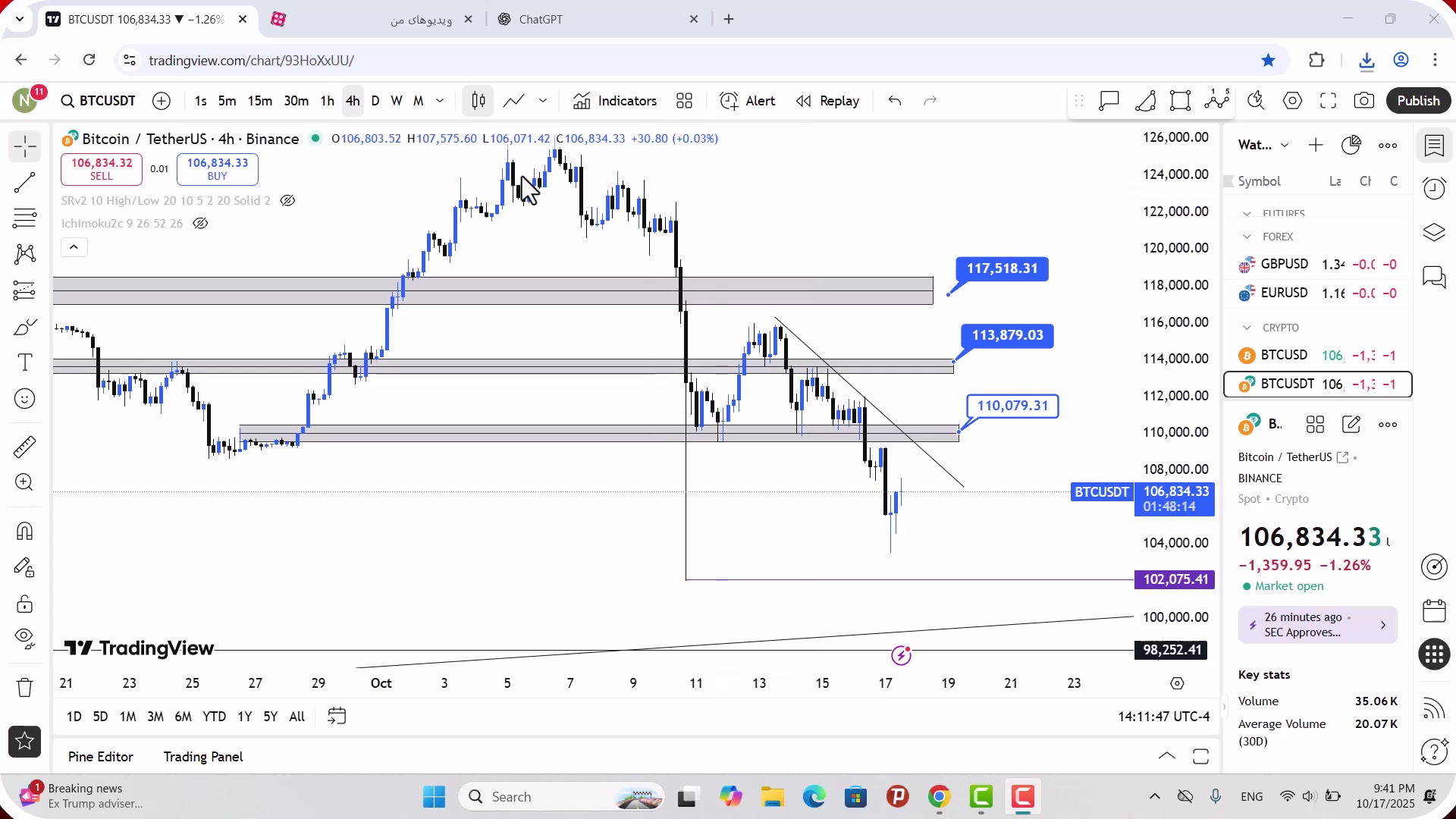
Task: Select the crosshair cursor tool
Action: 24,146
